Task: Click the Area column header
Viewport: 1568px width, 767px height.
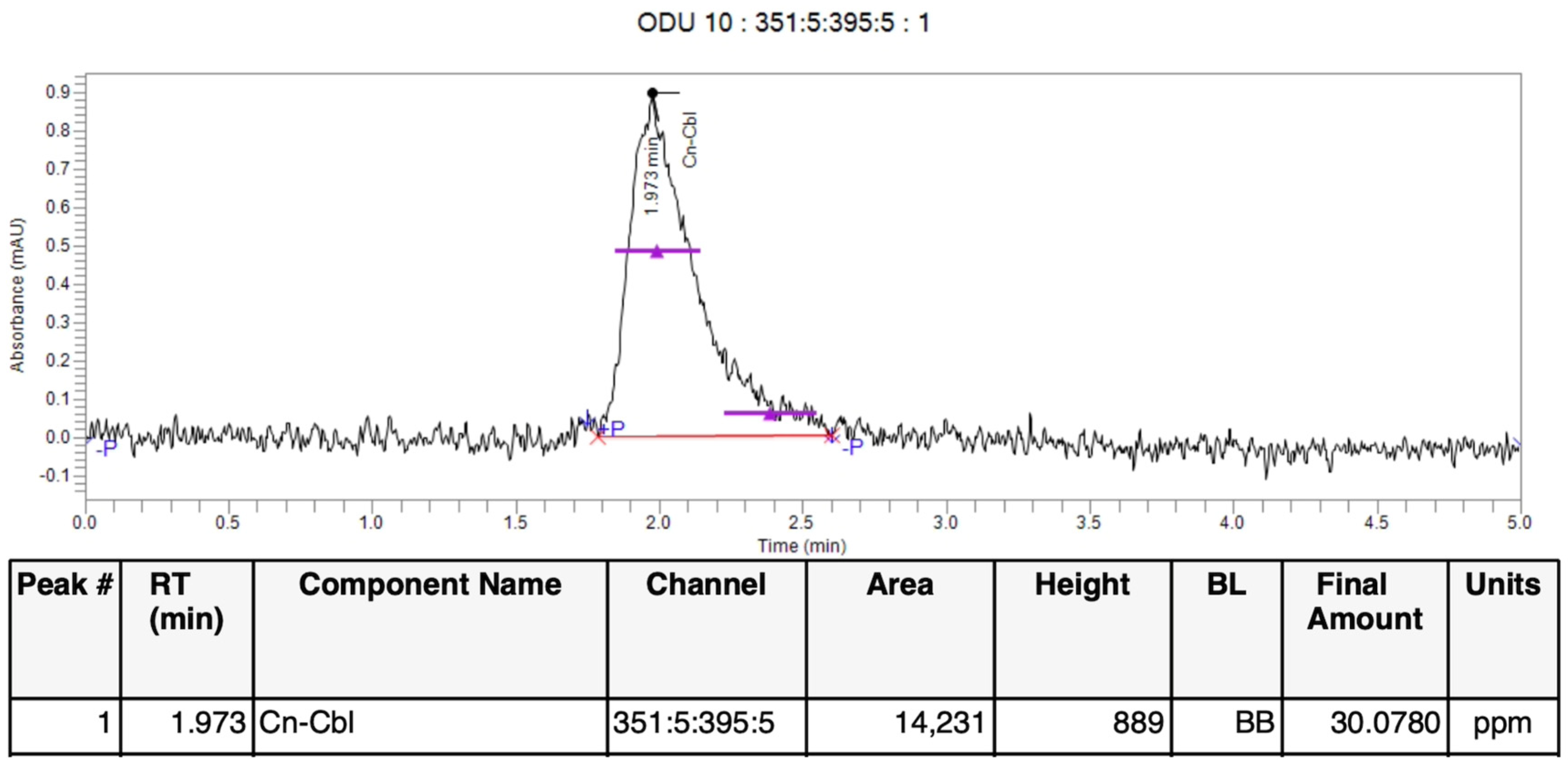Action: point(900,585)
